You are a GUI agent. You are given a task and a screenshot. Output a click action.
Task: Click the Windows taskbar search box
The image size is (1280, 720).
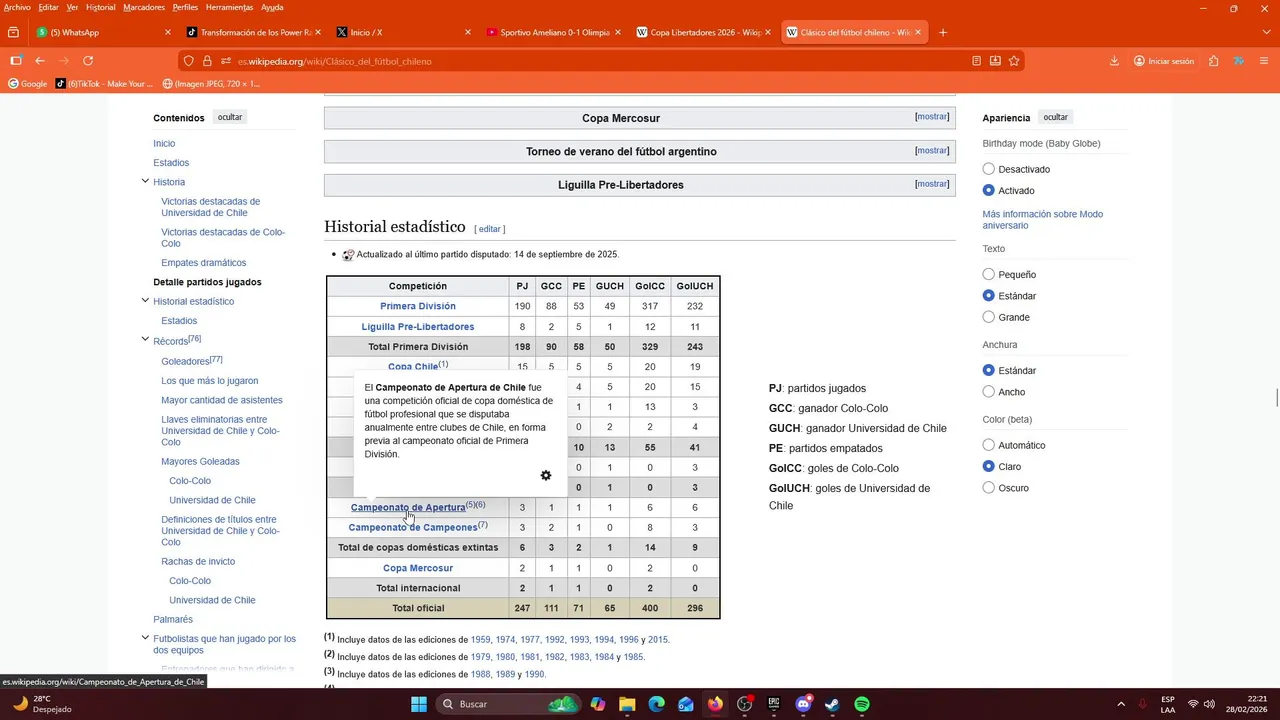click(x=510, y=704)
